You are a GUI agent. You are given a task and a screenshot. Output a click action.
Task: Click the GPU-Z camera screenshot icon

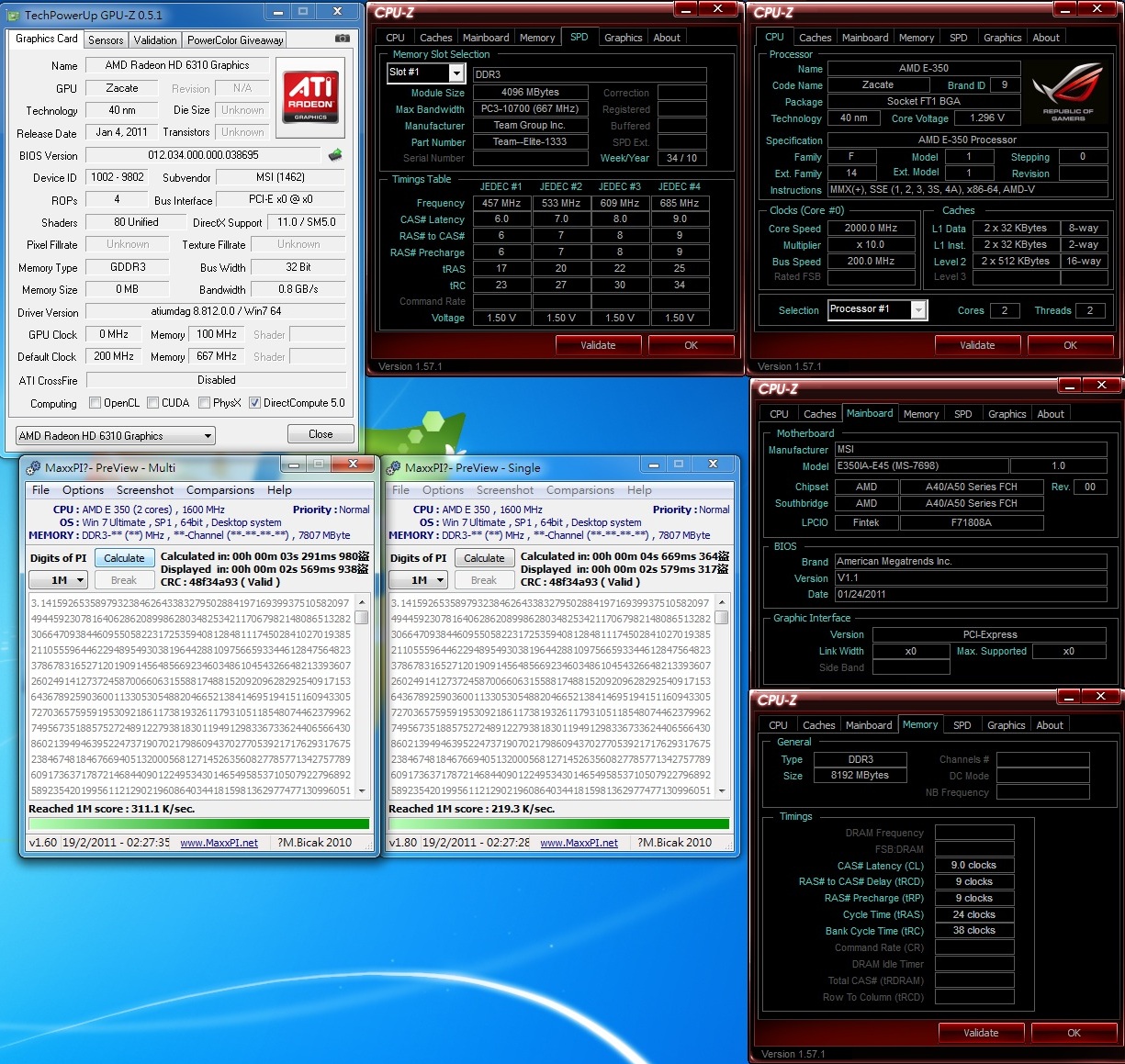(343, 39)
